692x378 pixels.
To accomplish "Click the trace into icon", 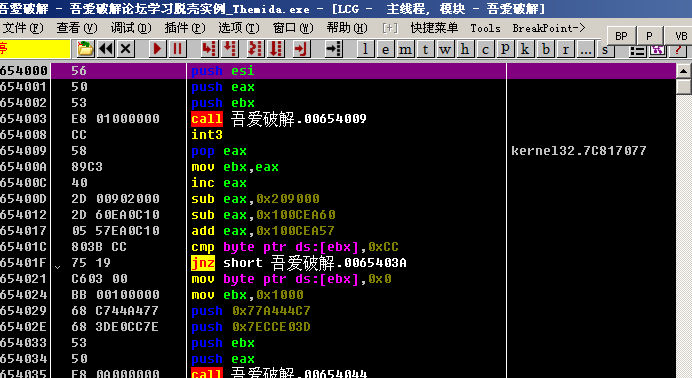I will tap(256, 49).
